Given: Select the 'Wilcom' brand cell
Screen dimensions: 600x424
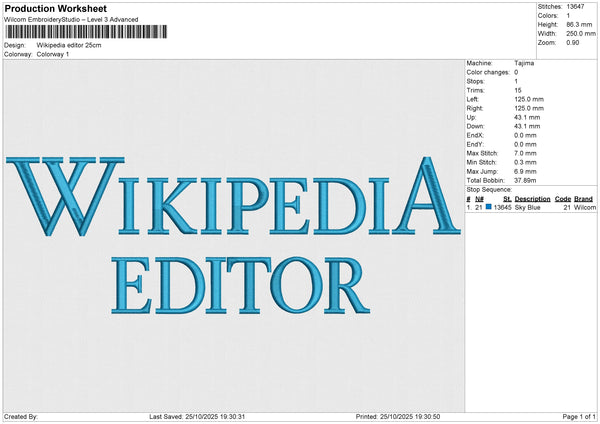Looking at the screenshot, I should 585,207.
